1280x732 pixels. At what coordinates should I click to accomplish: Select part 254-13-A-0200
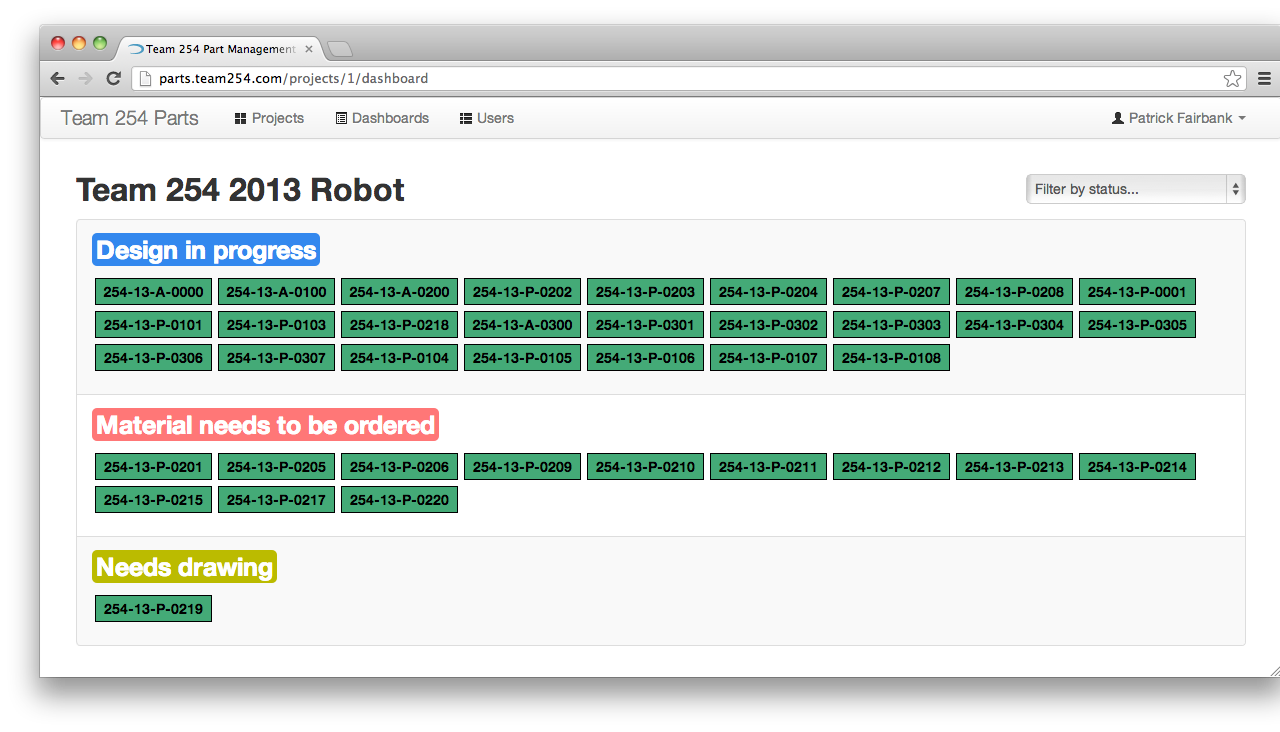pyautogui.click(x=399, y=292)
